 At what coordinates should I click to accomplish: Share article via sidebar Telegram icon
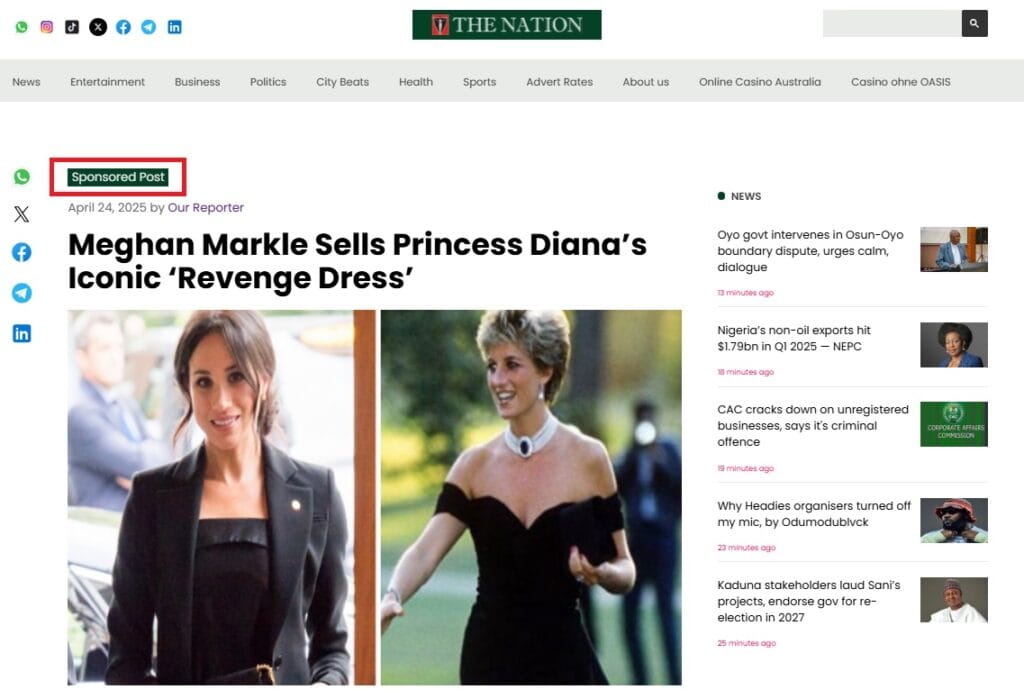coord(21,293)
